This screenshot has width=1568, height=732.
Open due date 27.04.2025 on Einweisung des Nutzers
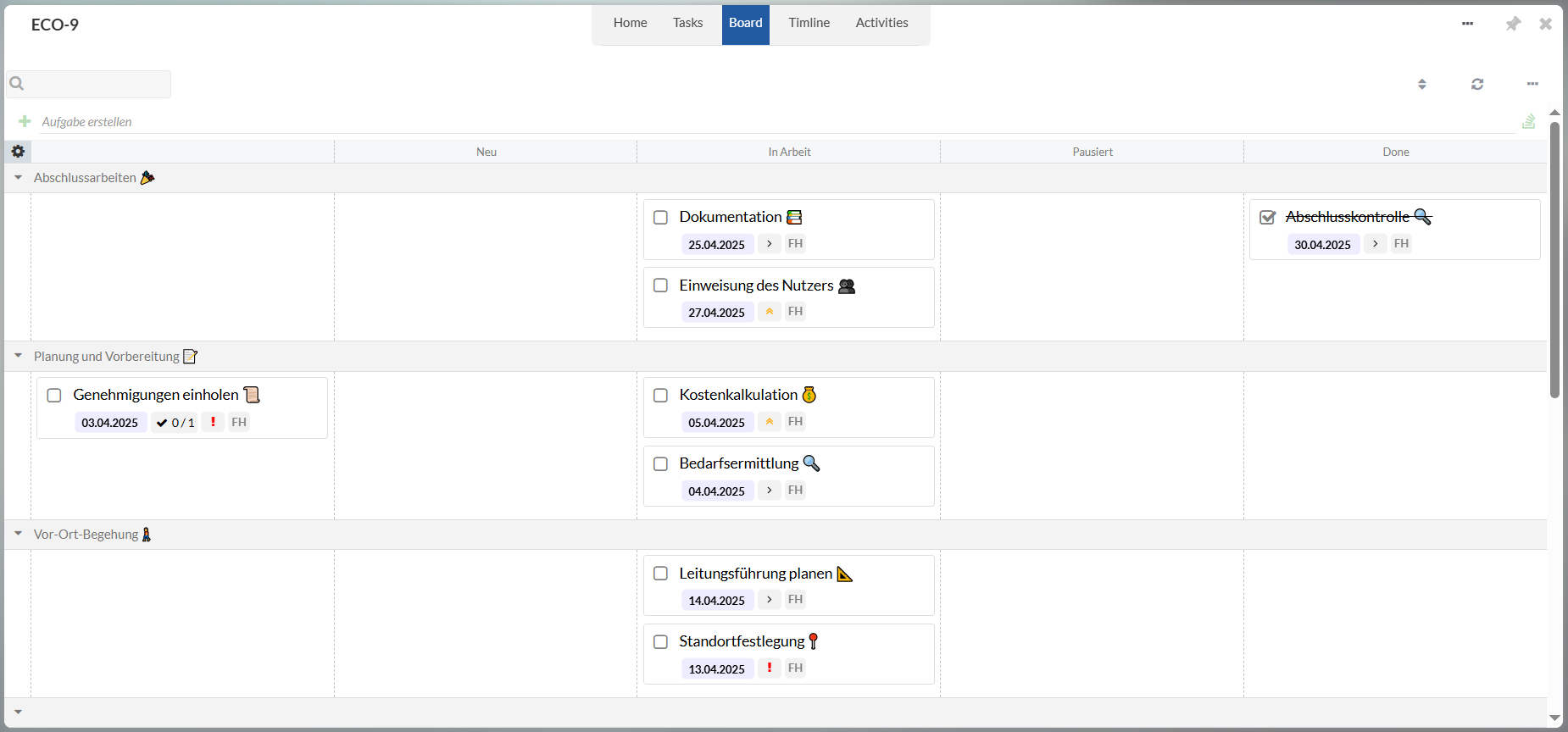(716, 313)
